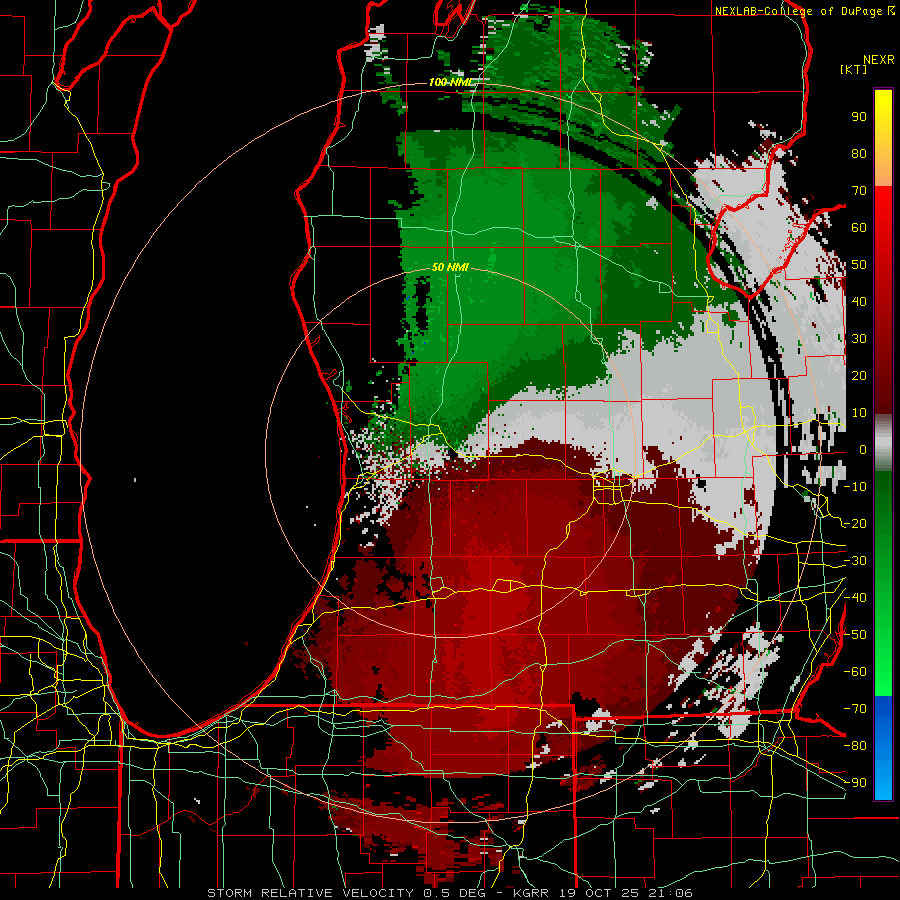The height and width of the screenshot is (900, 900).
Task: Click the 90 value on the velocity scale
Action: coord(859,117)
